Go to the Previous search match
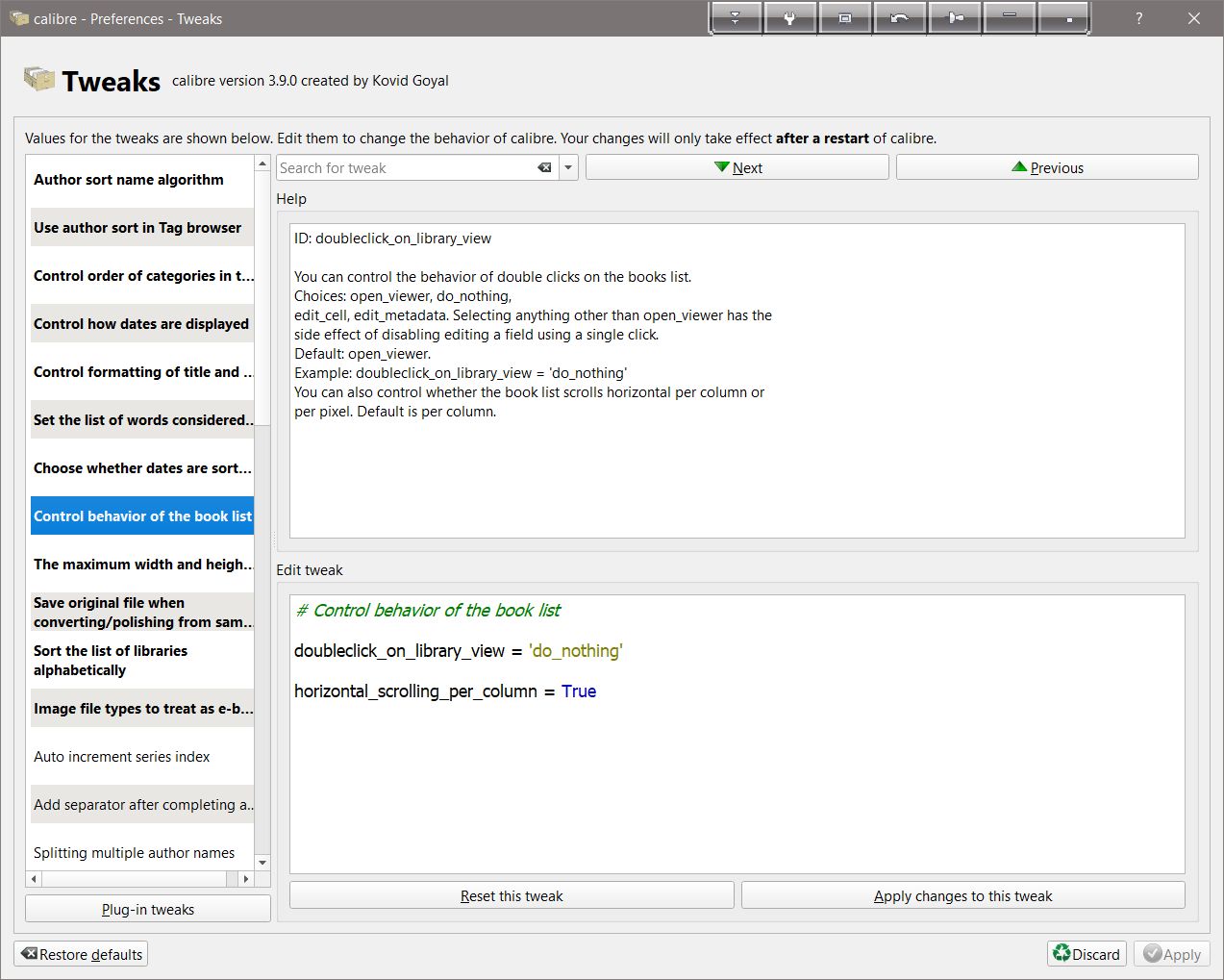Image resolution: width=1224 pixels, height=980 pixels. [1047, 167]
